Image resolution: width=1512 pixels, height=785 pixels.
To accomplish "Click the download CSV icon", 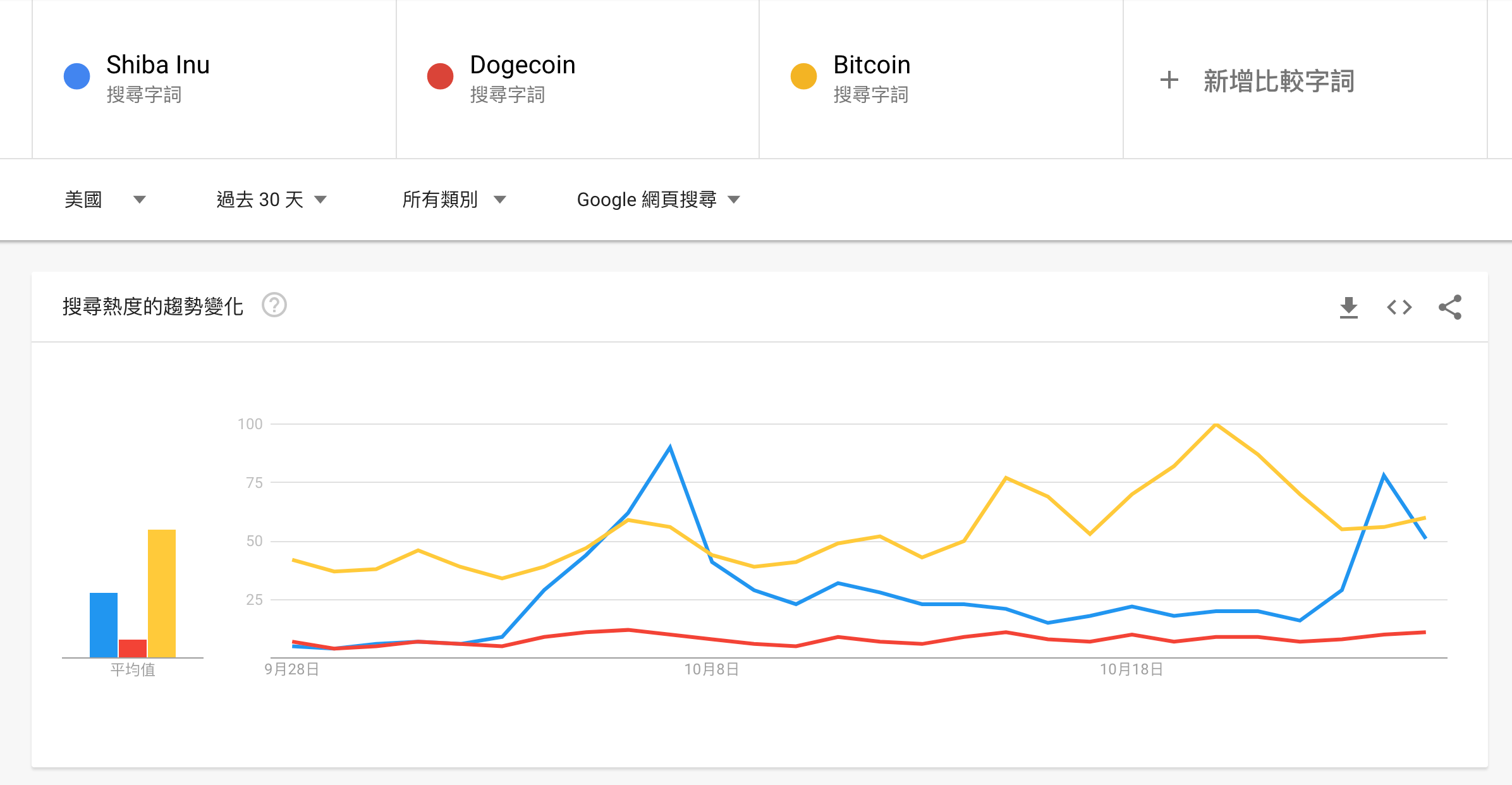I will 1350,307.
